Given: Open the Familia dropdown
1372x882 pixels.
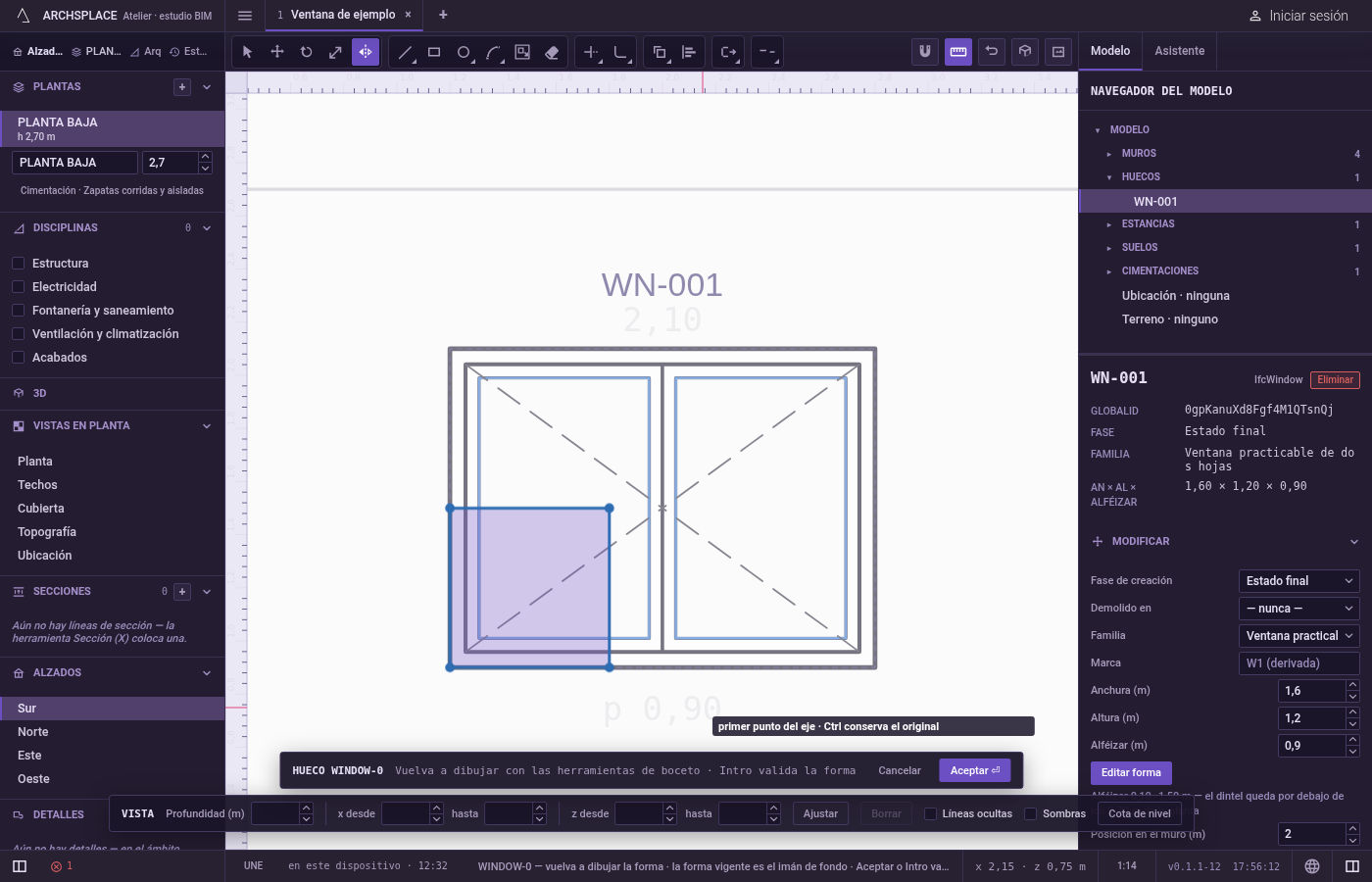Looking at the screenshot, I should tap(1298, 636).
